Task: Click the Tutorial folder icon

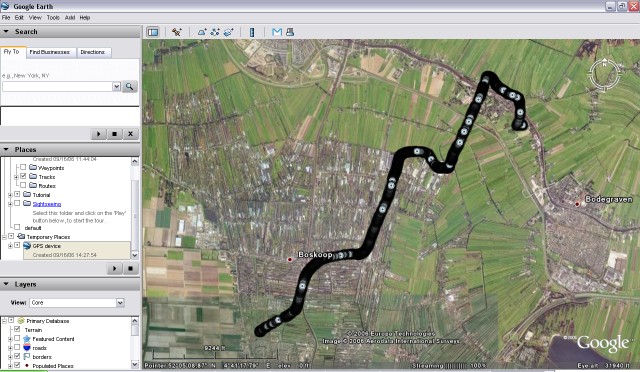Action: coord(27,194)
